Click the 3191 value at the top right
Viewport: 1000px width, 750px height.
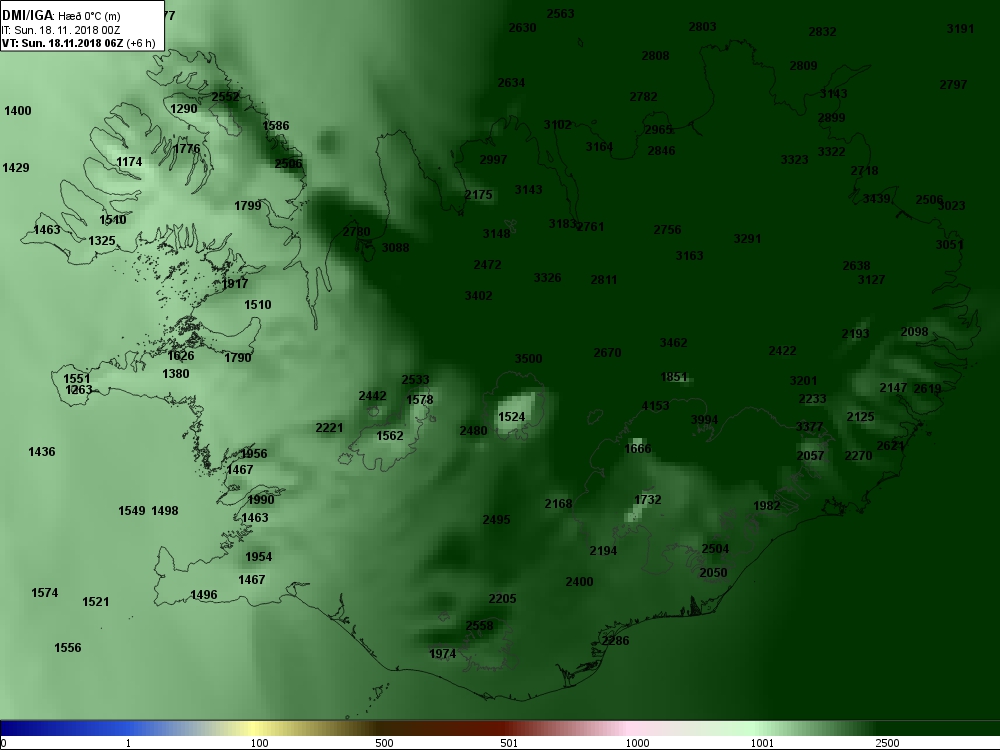click(960, 28)
